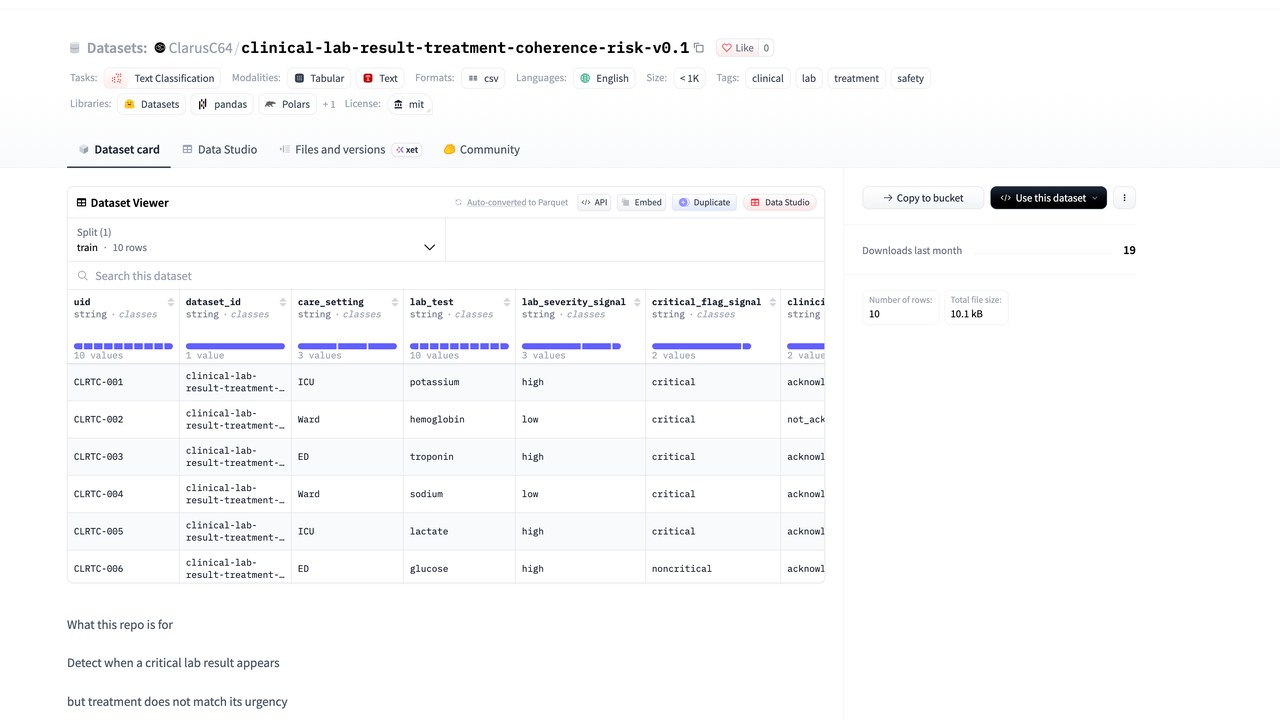The height and width of the screenshot is (720, 1280).
Task: Switch to Data Studio tab
Action: (219, 149)
